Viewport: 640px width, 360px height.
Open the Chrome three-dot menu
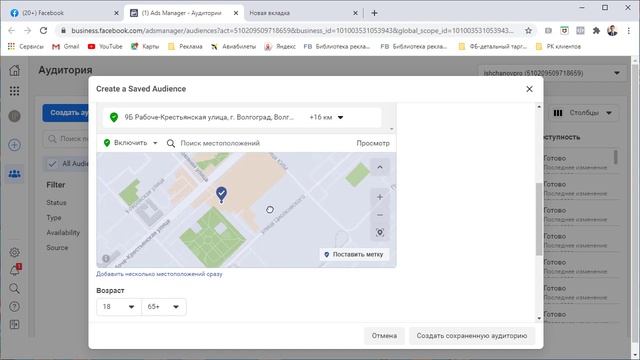pyautogui.click(x=628, y=31)
